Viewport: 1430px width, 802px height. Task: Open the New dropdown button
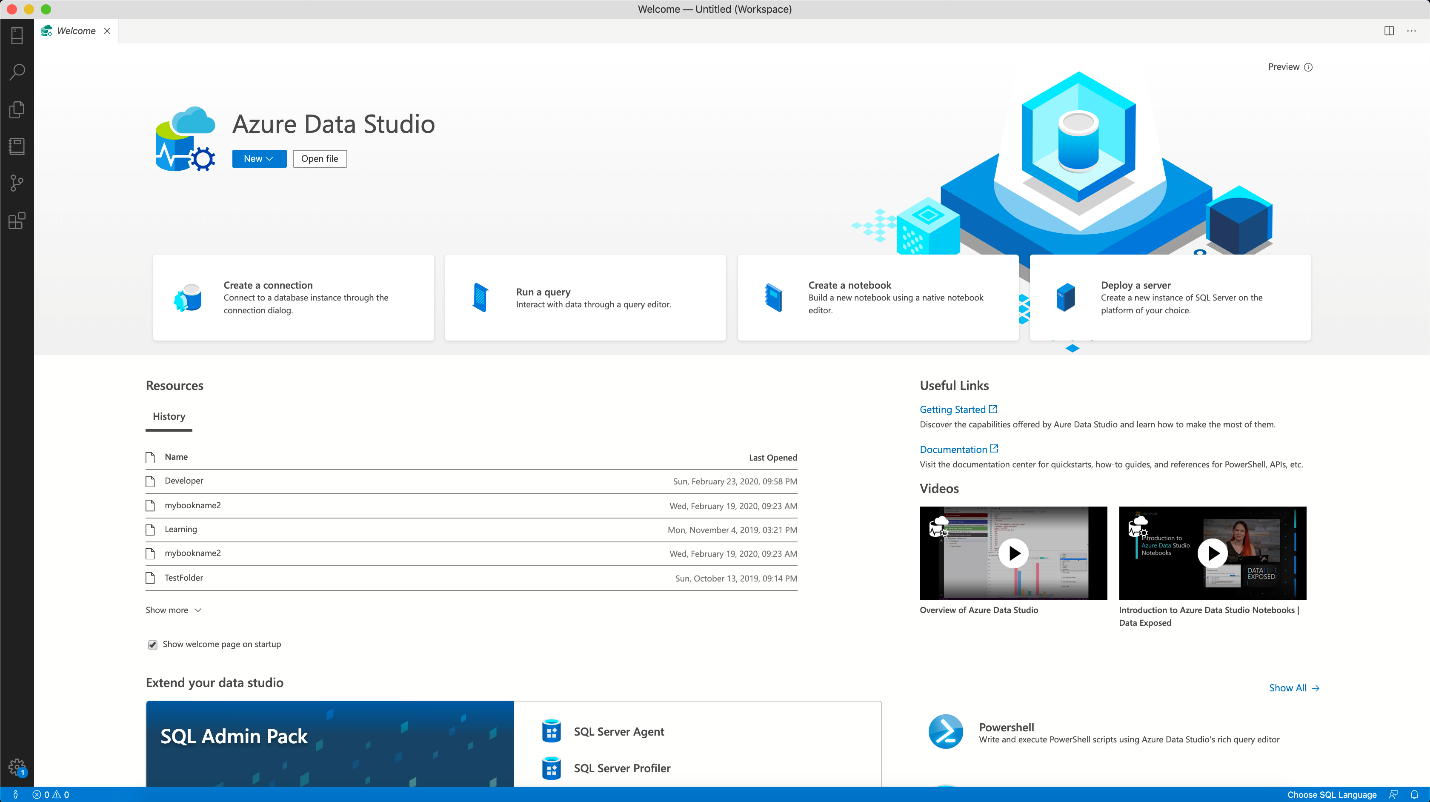tap(258, 158)
